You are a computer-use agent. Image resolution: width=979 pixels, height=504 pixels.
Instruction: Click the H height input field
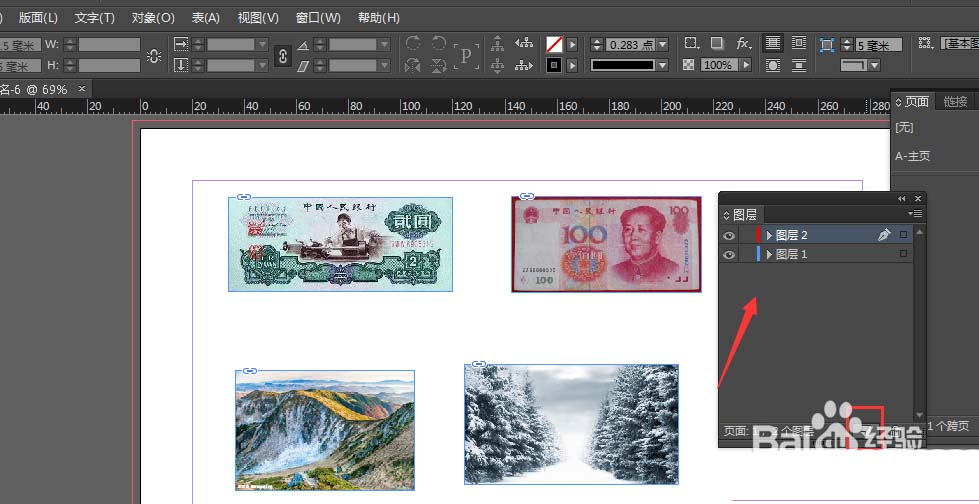[109, 65]
